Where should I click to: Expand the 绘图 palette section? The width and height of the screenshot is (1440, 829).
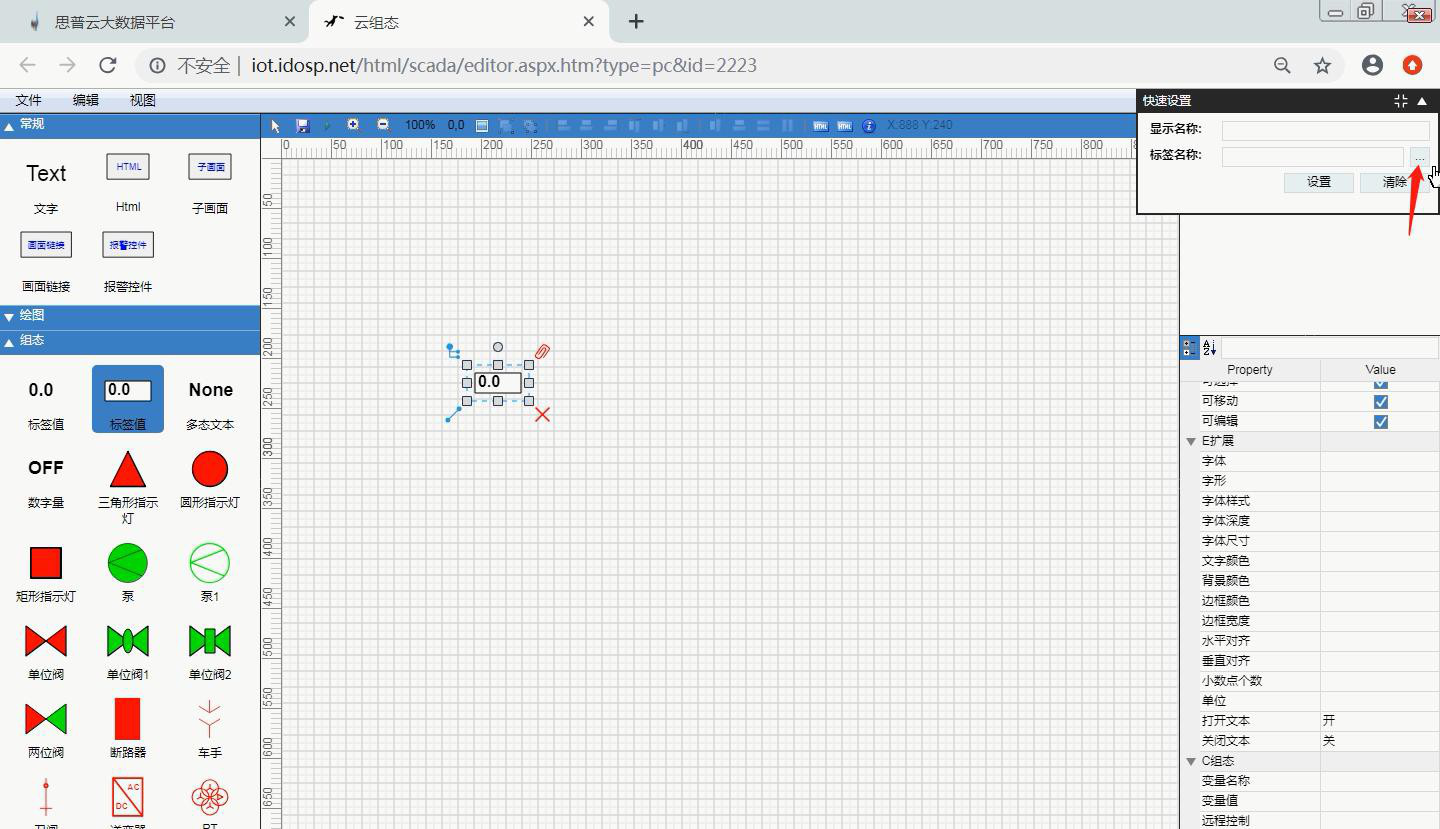coord(9,316)
